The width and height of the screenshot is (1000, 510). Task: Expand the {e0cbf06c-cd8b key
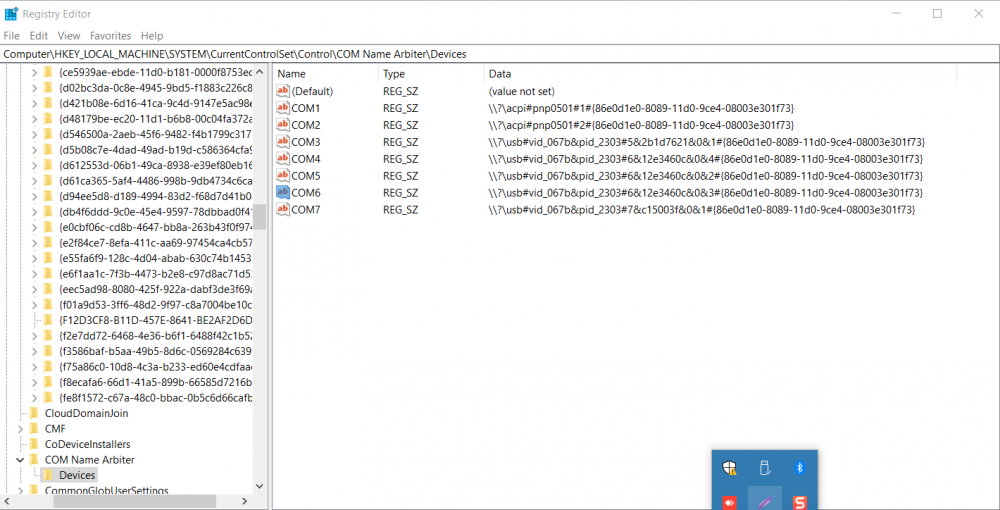pyautogui.click(x=34, y=227)
